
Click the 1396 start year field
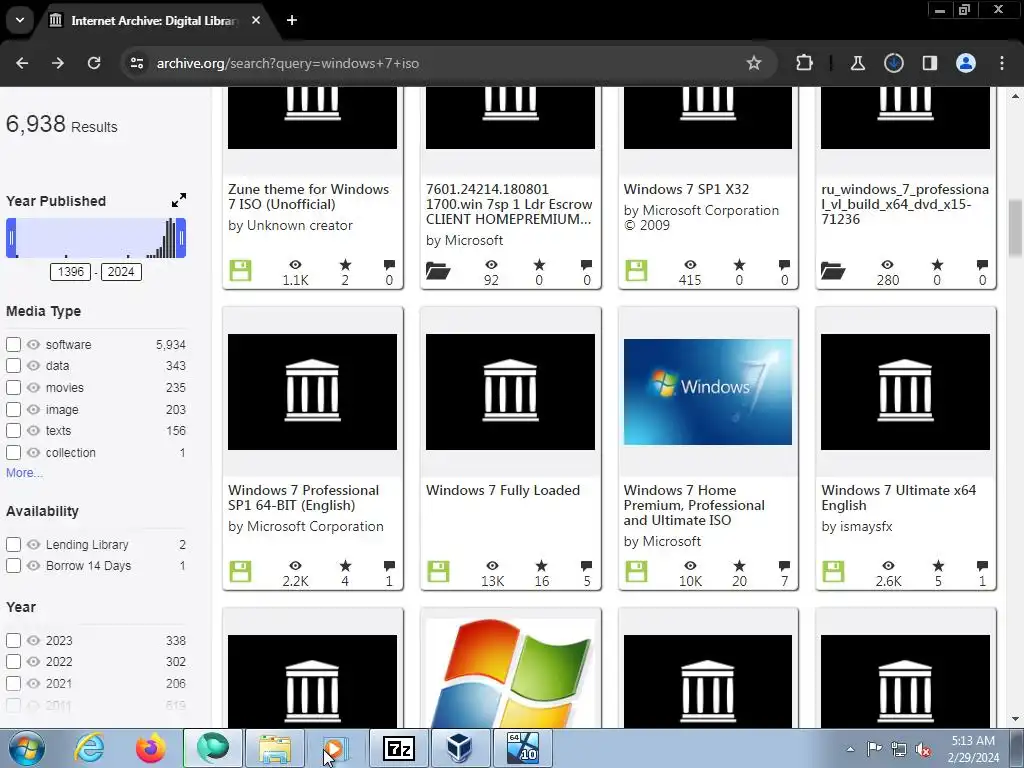tap(71, 272)
